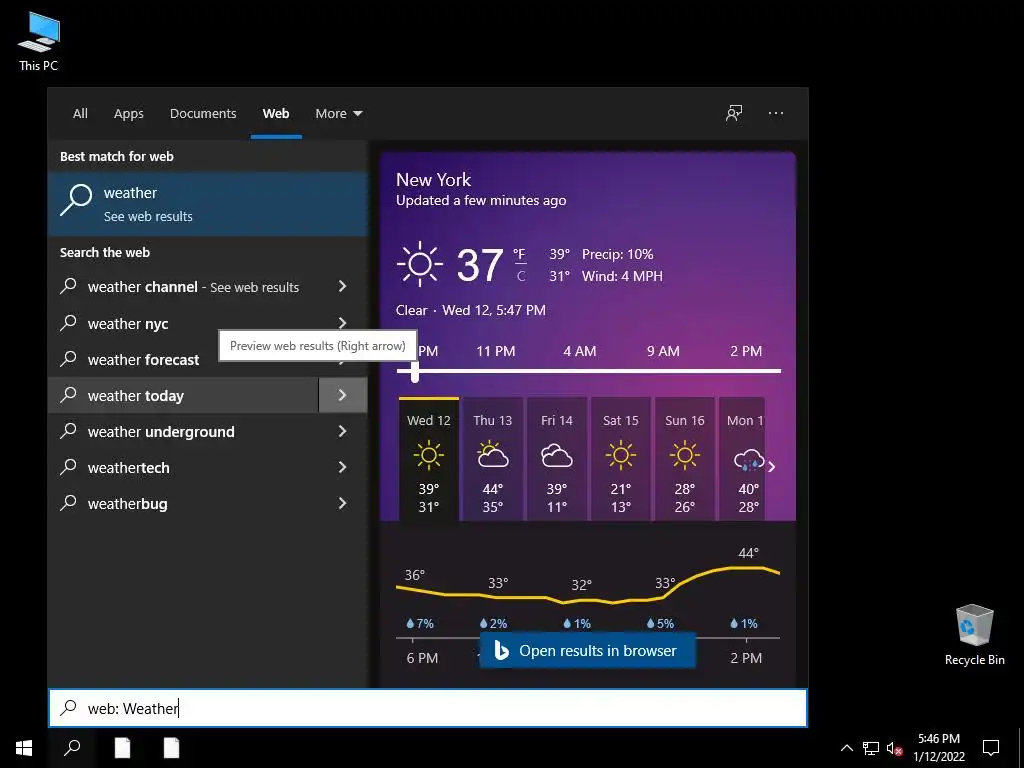Viewport: 1024px width, 768px height.
Task: Open the More dropdown filter
Action: 338,113
